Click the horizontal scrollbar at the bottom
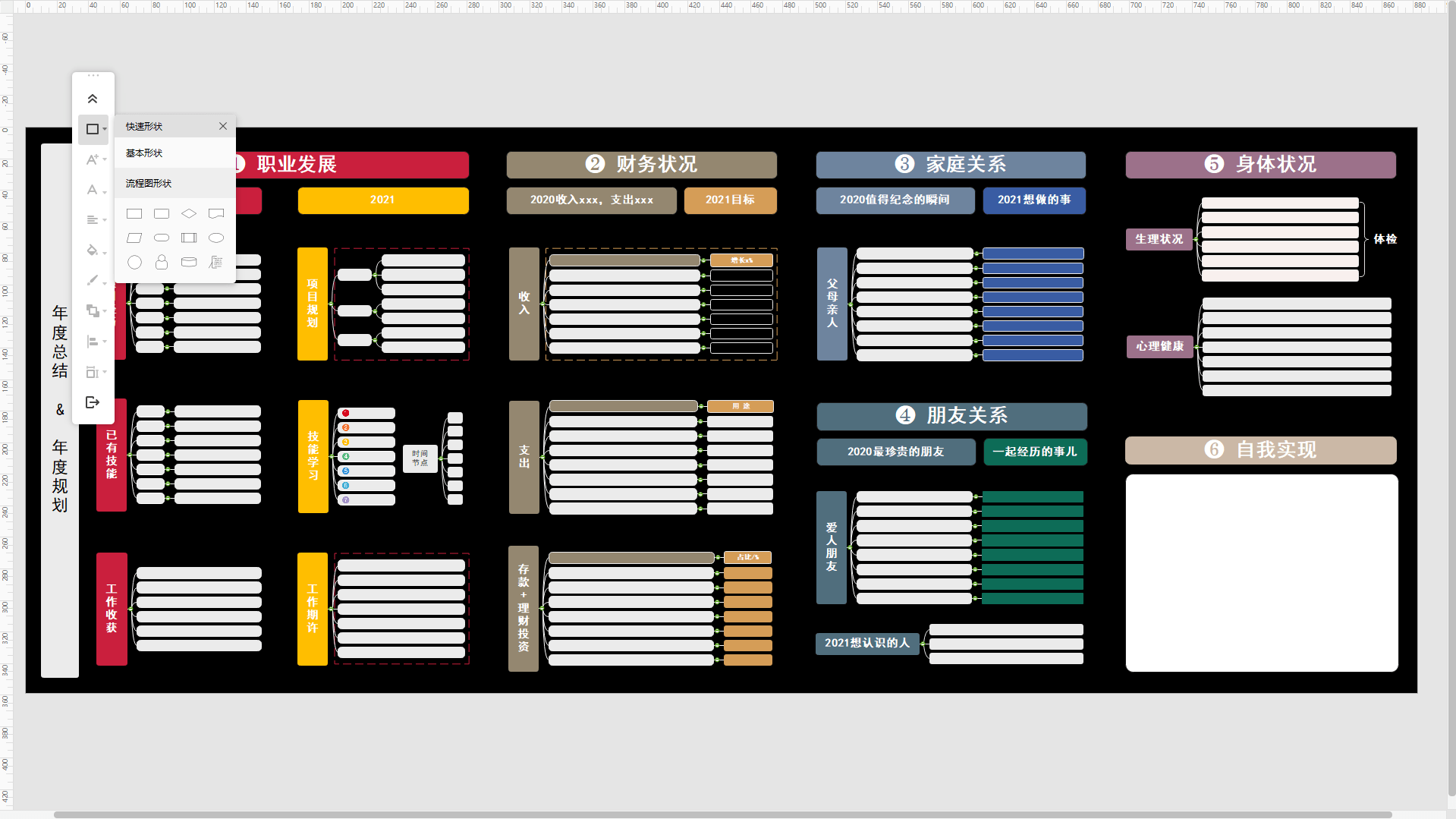 point(723,814)
